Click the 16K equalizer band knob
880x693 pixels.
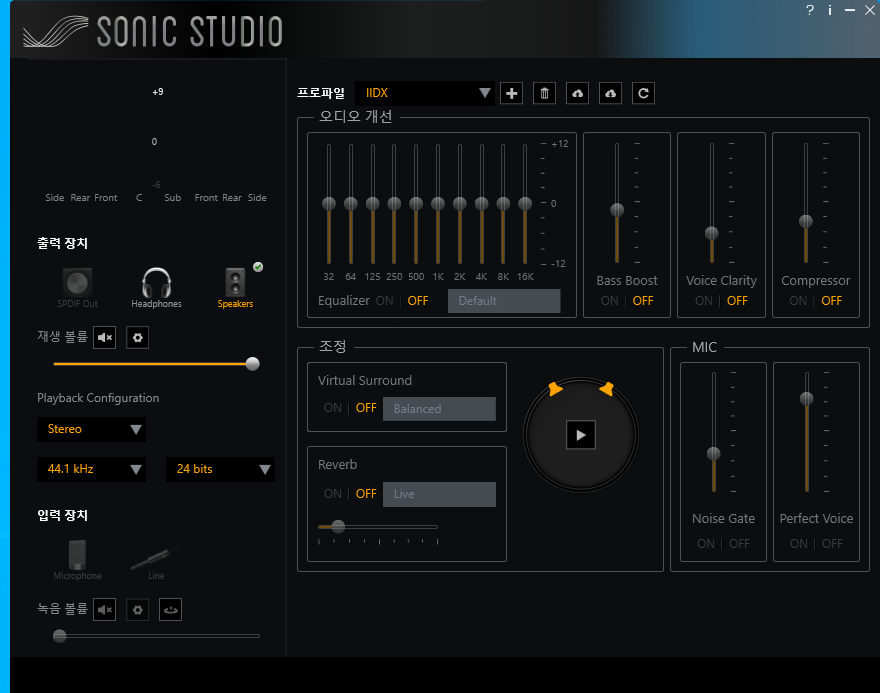[525, 204]
